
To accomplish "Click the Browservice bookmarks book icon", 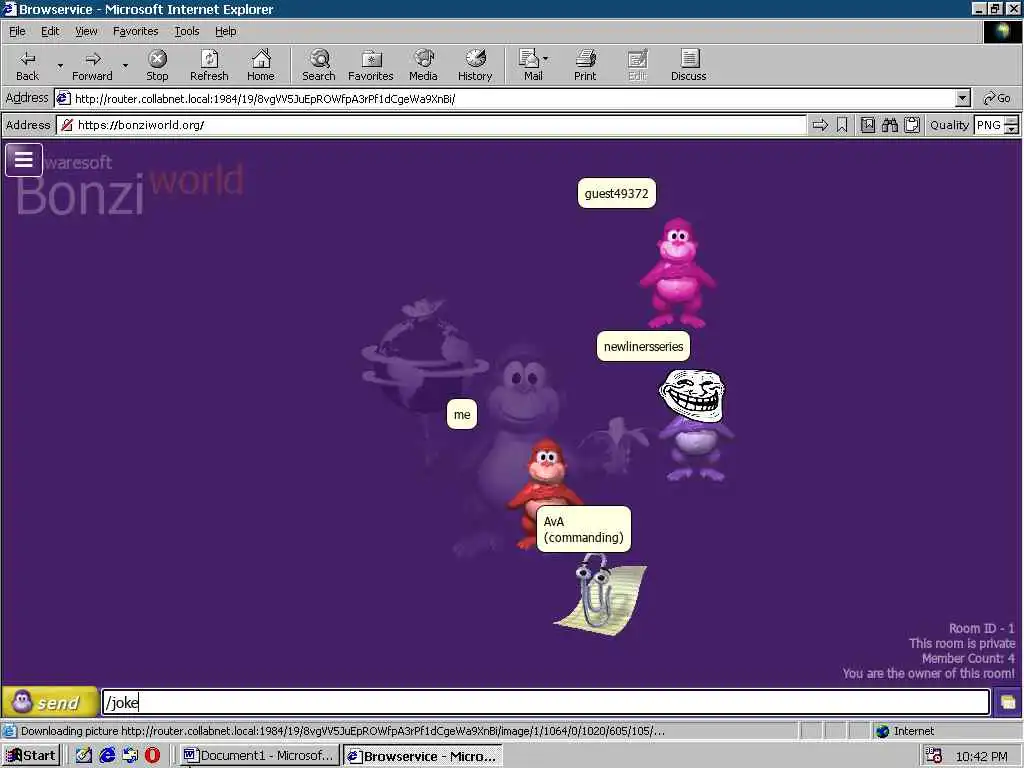I will [x=867, y=125].
